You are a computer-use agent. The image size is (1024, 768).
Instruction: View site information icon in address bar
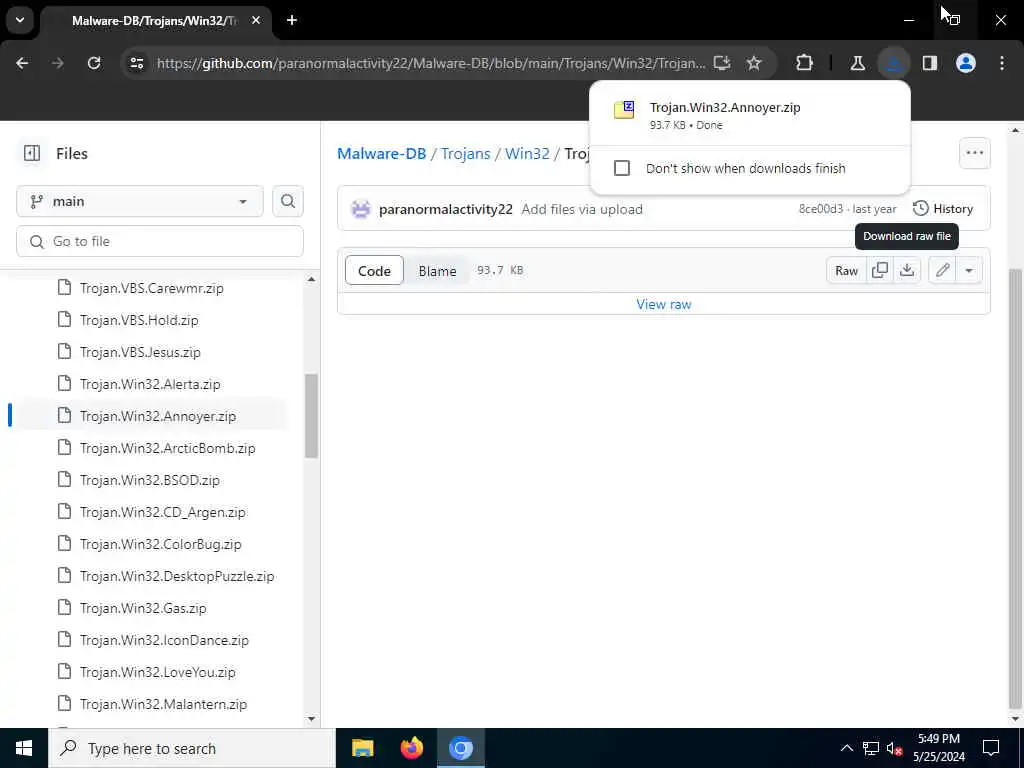coord(137,63)
